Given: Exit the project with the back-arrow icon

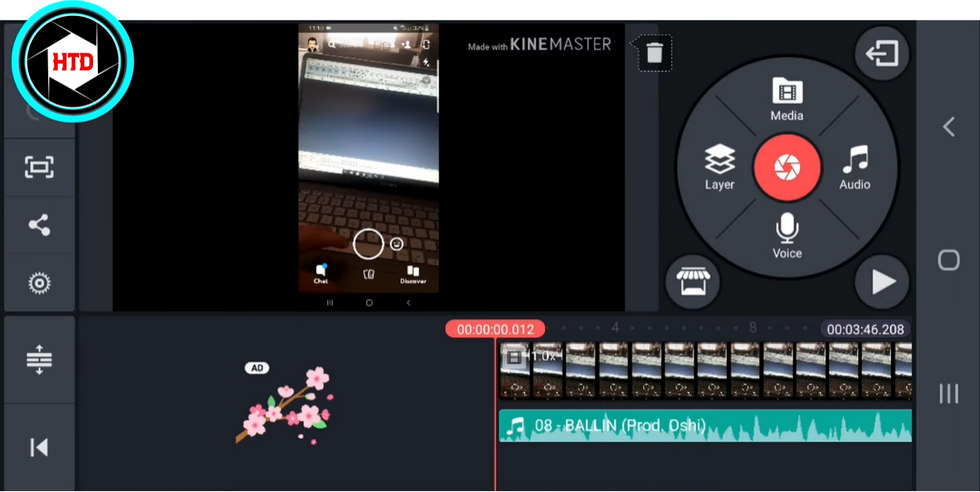Looking at the screenshot, I should coord(881,53).
